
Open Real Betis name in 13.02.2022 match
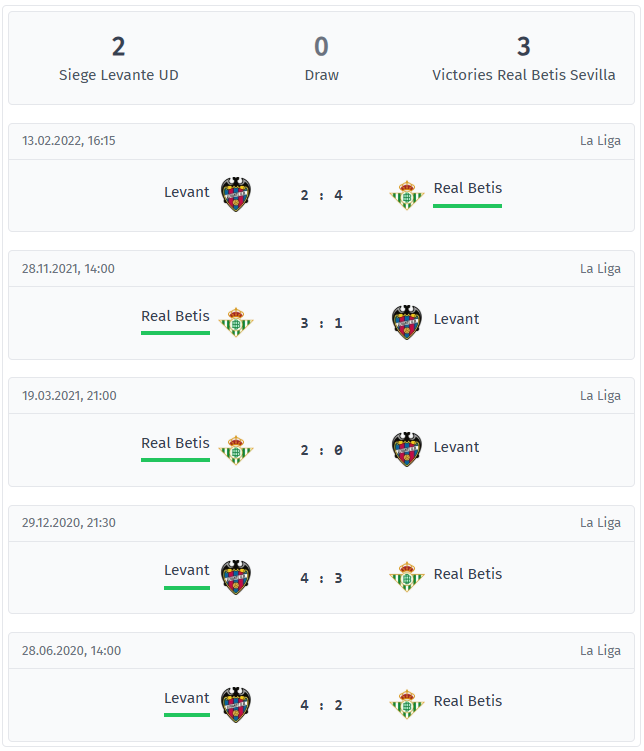pyautogui.click(x=468, y=188)
